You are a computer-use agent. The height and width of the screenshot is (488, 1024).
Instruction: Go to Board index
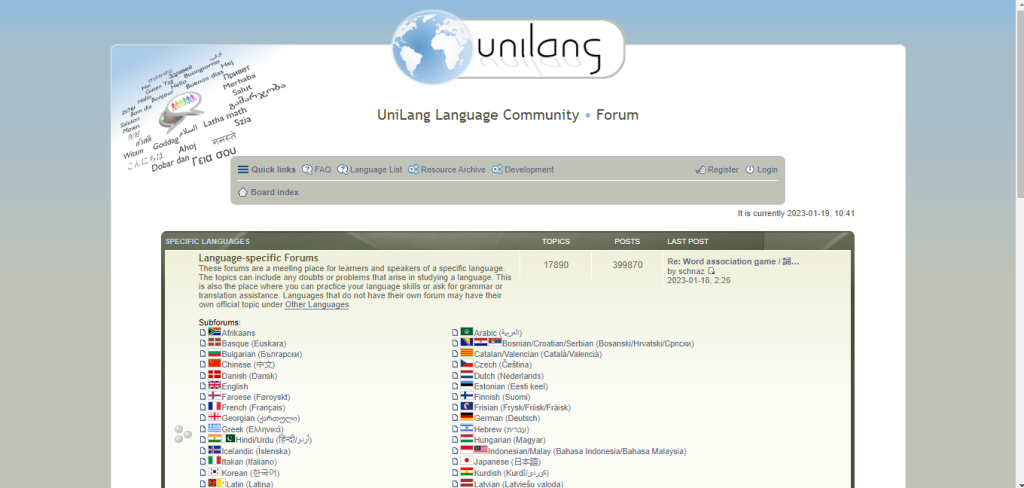click(268, 192)
